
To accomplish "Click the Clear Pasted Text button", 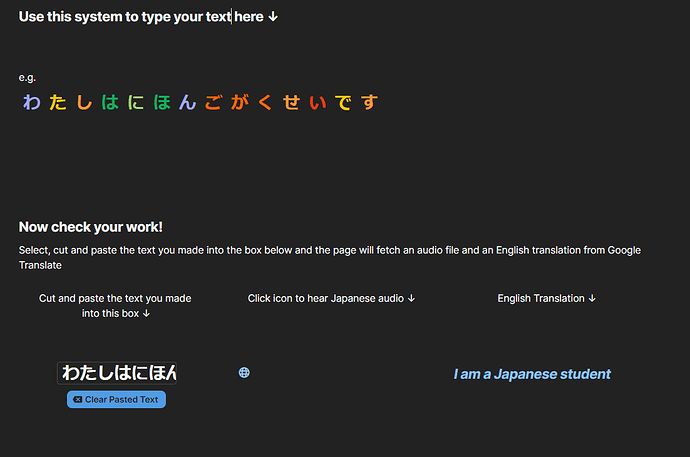I will pos(117,399).
